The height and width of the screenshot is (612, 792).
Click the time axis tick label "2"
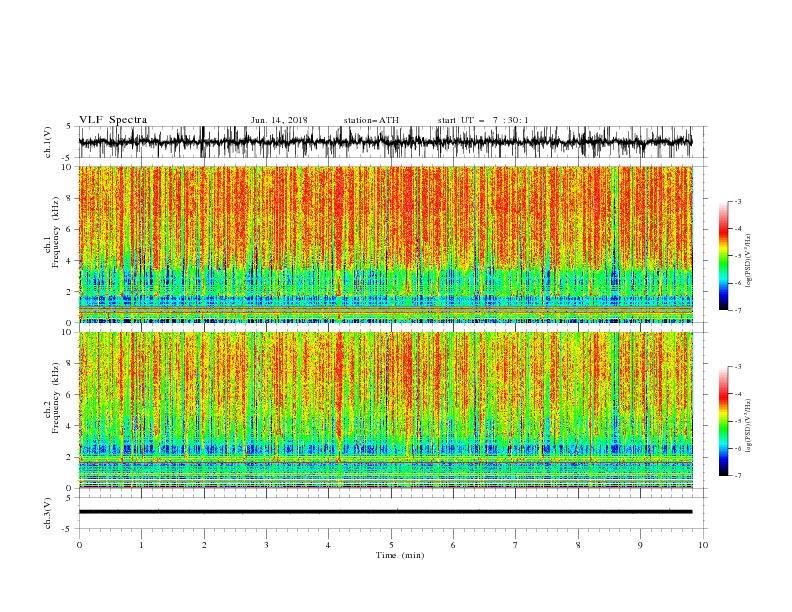(204, 545)
